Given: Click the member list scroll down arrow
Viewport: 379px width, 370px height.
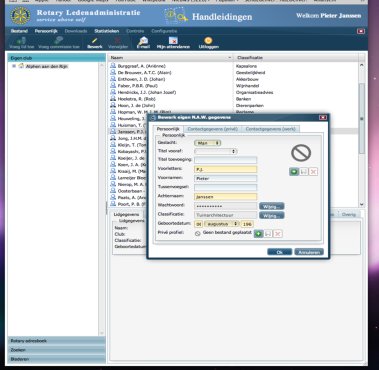Looking at the screenshot, I should [x=362, y=204].
